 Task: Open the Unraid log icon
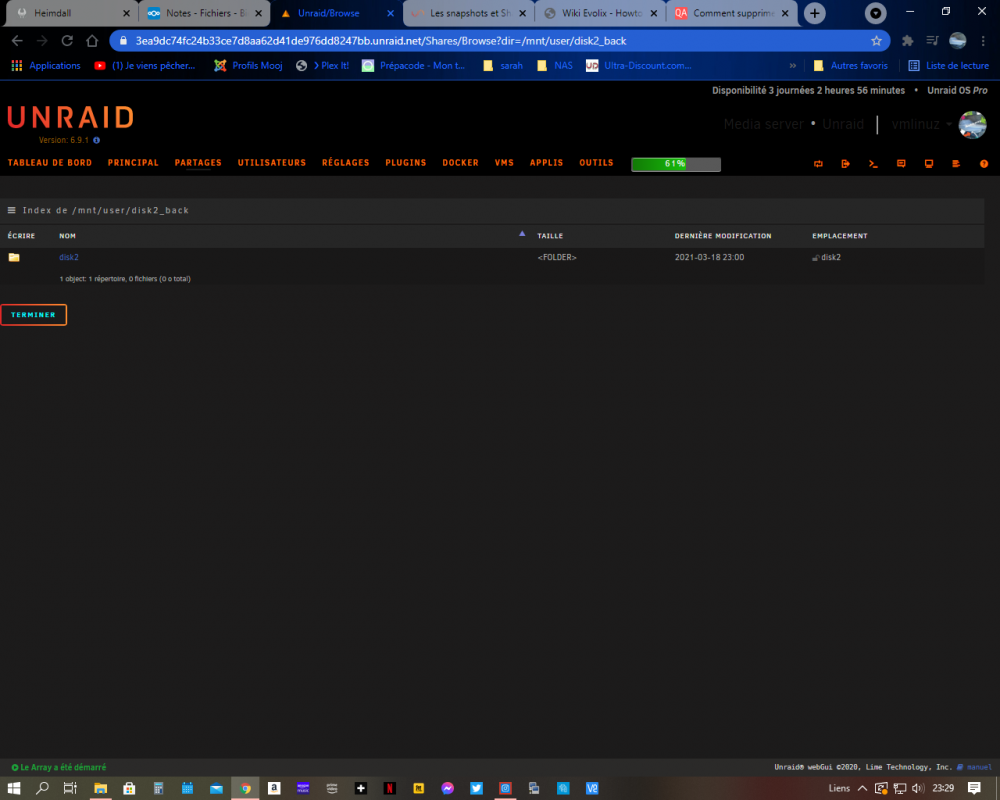coord(956,164)
